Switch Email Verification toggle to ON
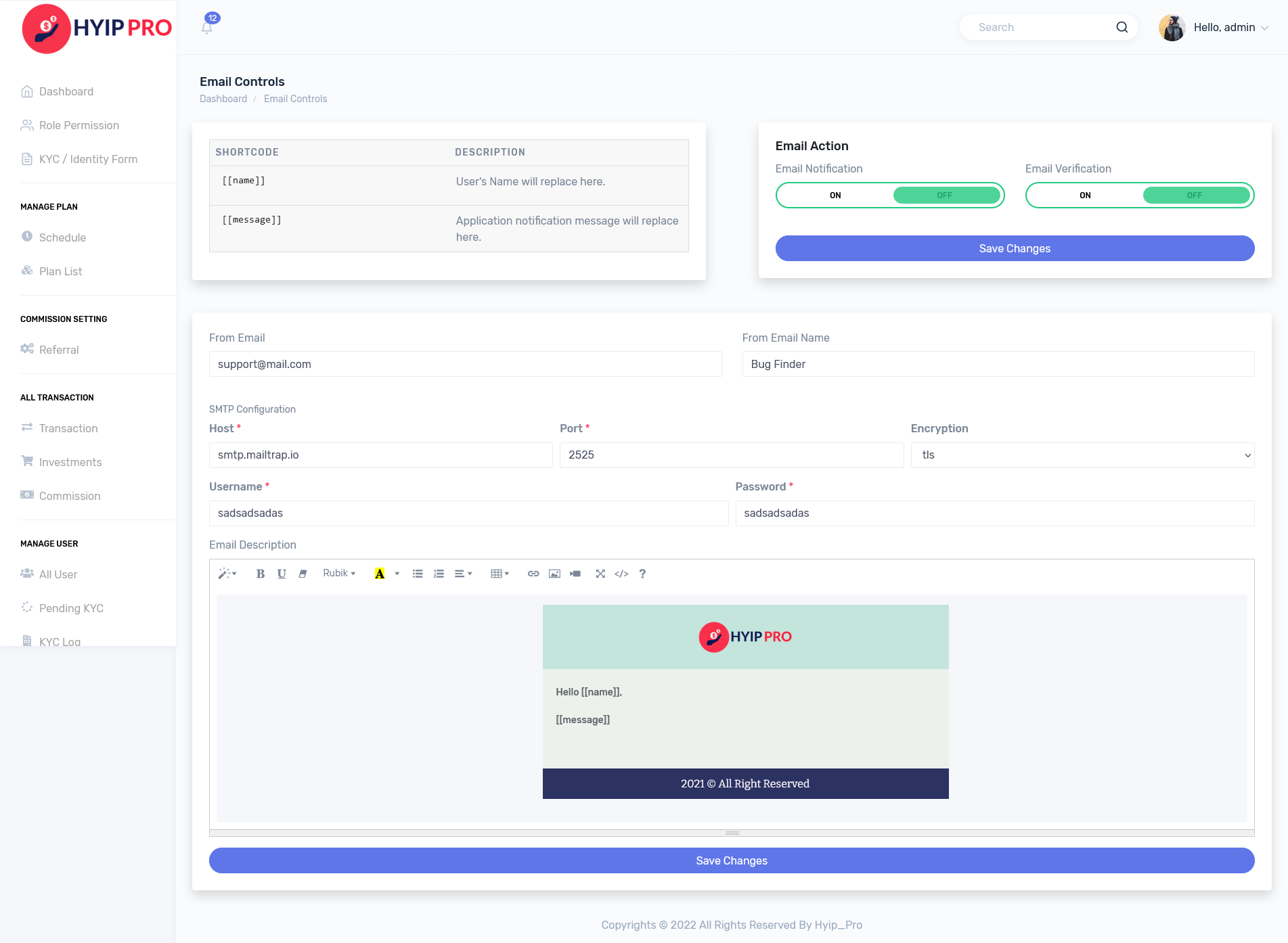1288x943 pixels. click(1085, 195)
